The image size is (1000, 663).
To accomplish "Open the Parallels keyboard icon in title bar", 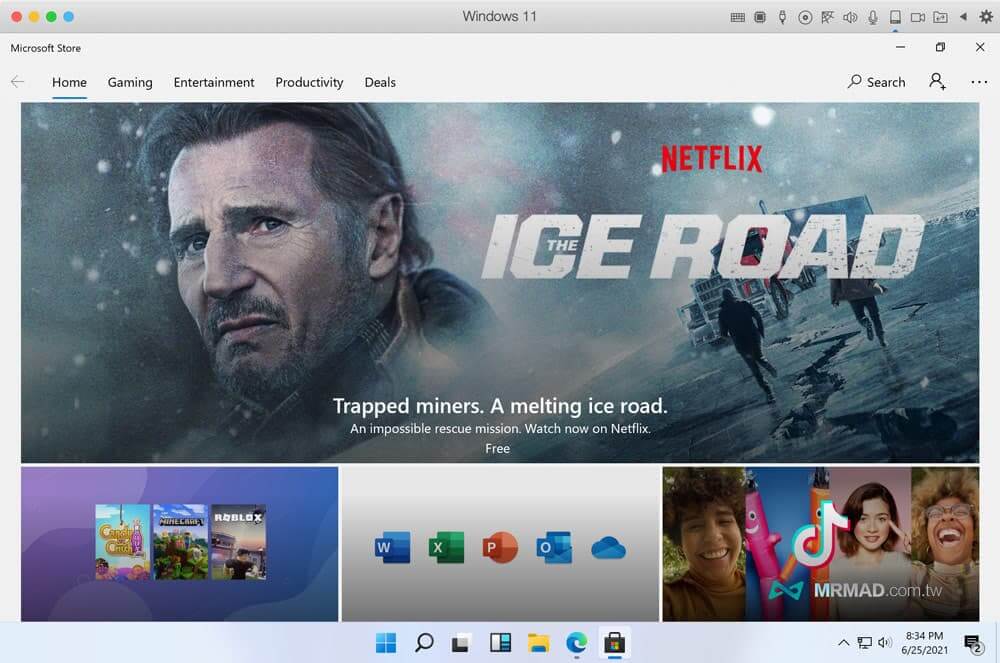I will [x=737, y=17].
